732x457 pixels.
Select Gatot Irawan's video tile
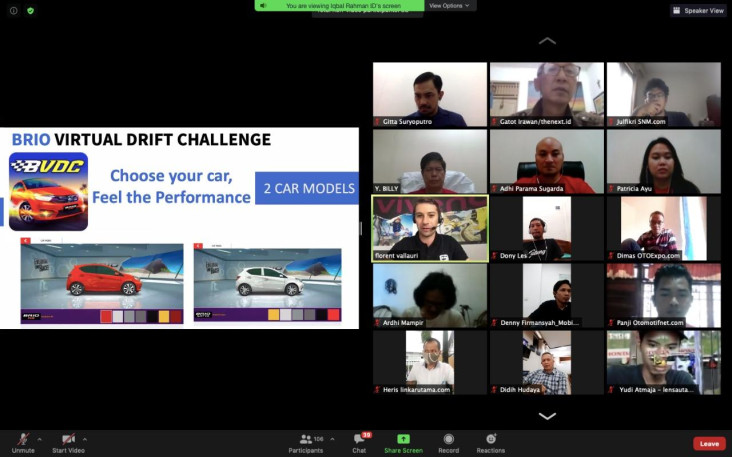coord(547,94)
